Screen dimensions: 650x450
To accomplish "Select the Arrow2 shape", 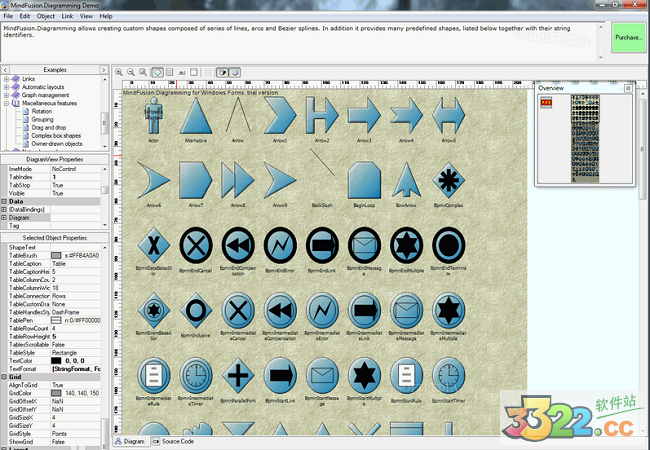I will (x=322, y=115).
